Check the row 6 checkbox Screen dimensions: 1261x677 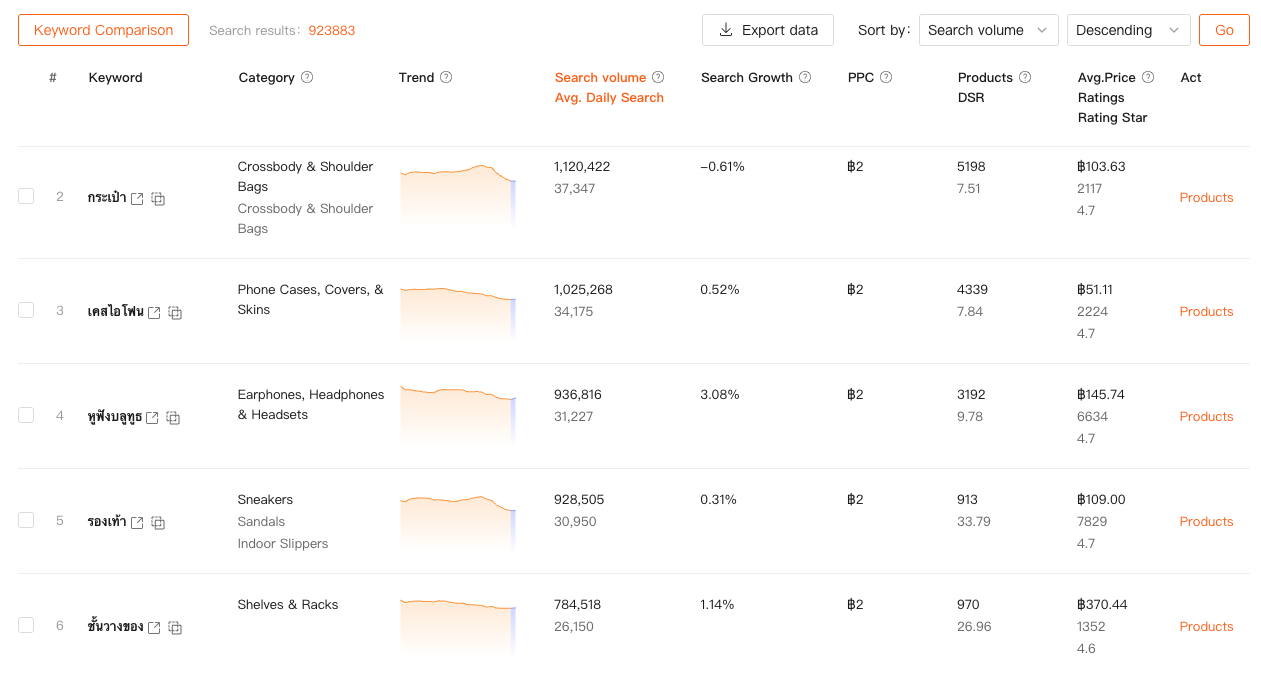[26, 625]
